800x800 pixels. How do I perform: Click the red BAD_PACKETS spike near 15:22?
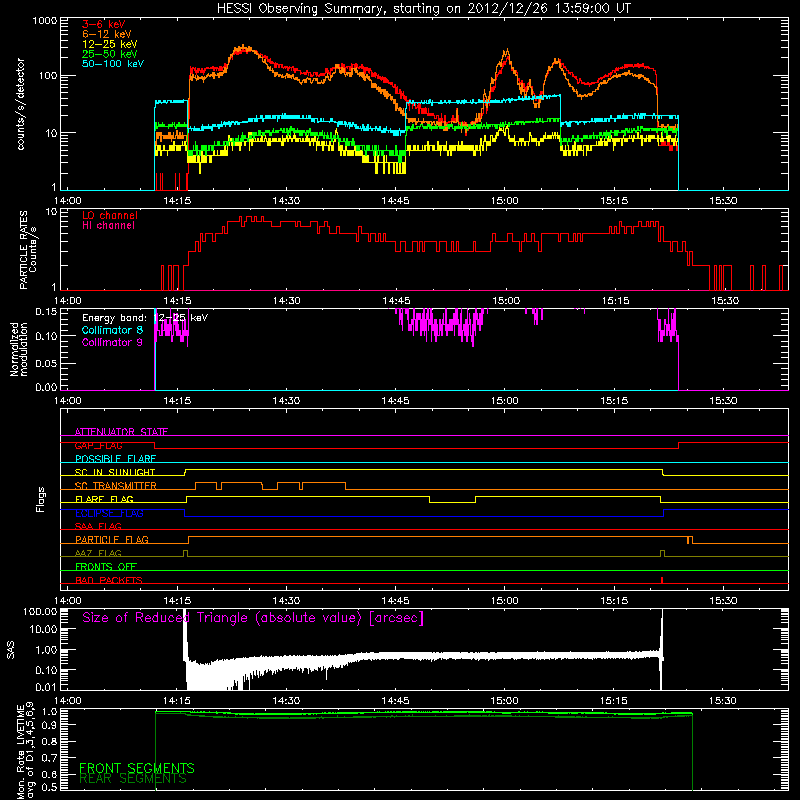[x=662, y=580]
